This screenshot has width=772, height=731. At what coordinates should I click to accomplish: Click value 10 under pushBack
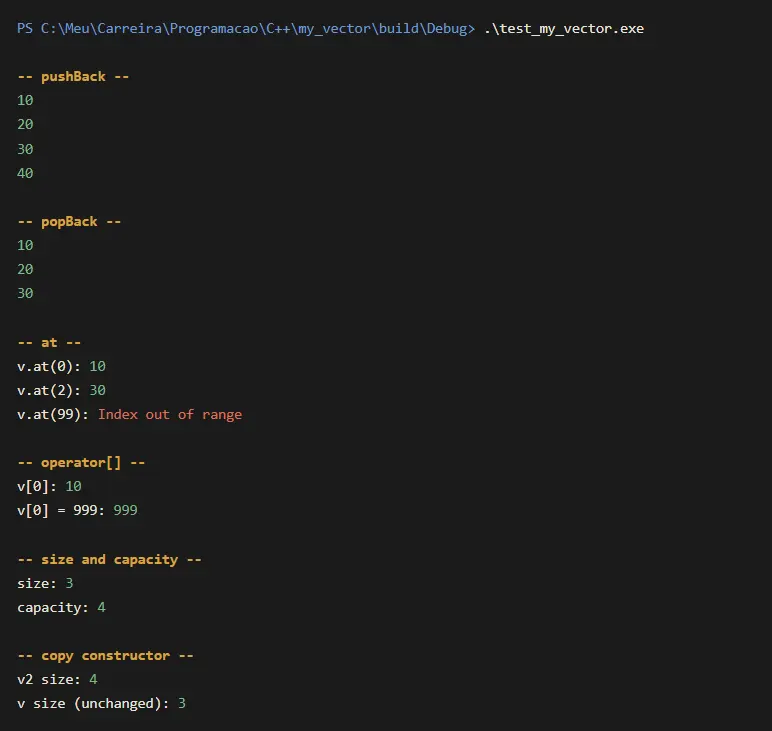point(25,100)
